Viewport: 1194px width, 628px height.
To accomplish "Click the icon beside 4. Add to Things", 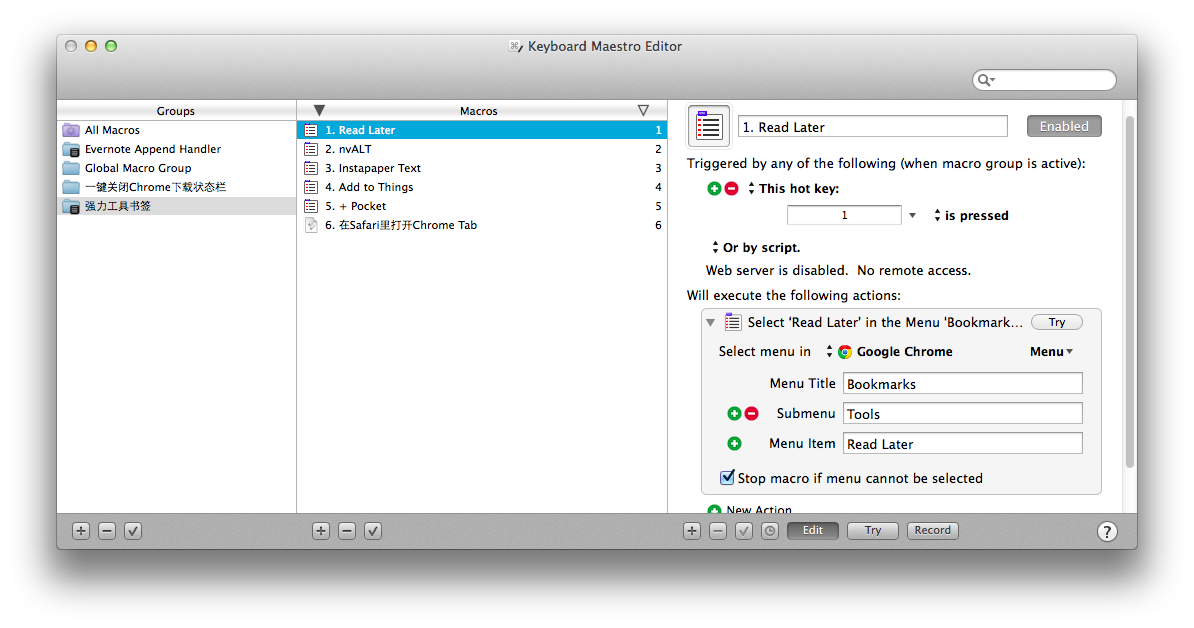I will pyautogui.click(x=311, y=187).
